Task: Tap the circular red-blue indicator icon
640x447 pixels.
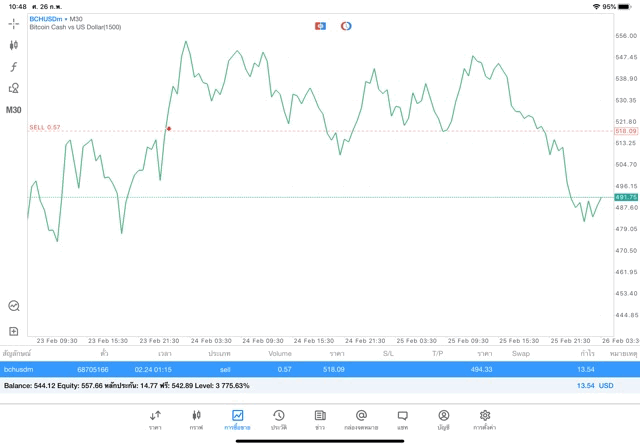Action: [x=346, y=25]
